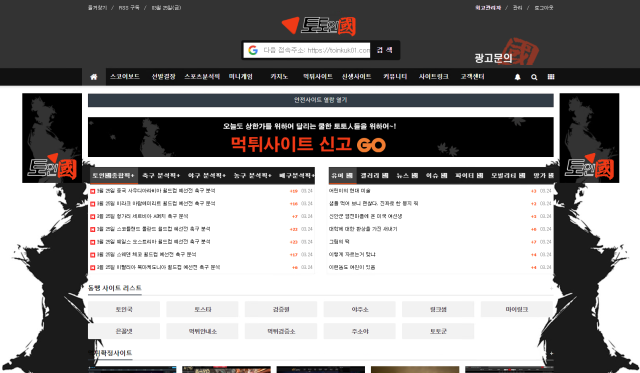Open the first thumbnail under 먹튀확정사이트

coord(132,370)
